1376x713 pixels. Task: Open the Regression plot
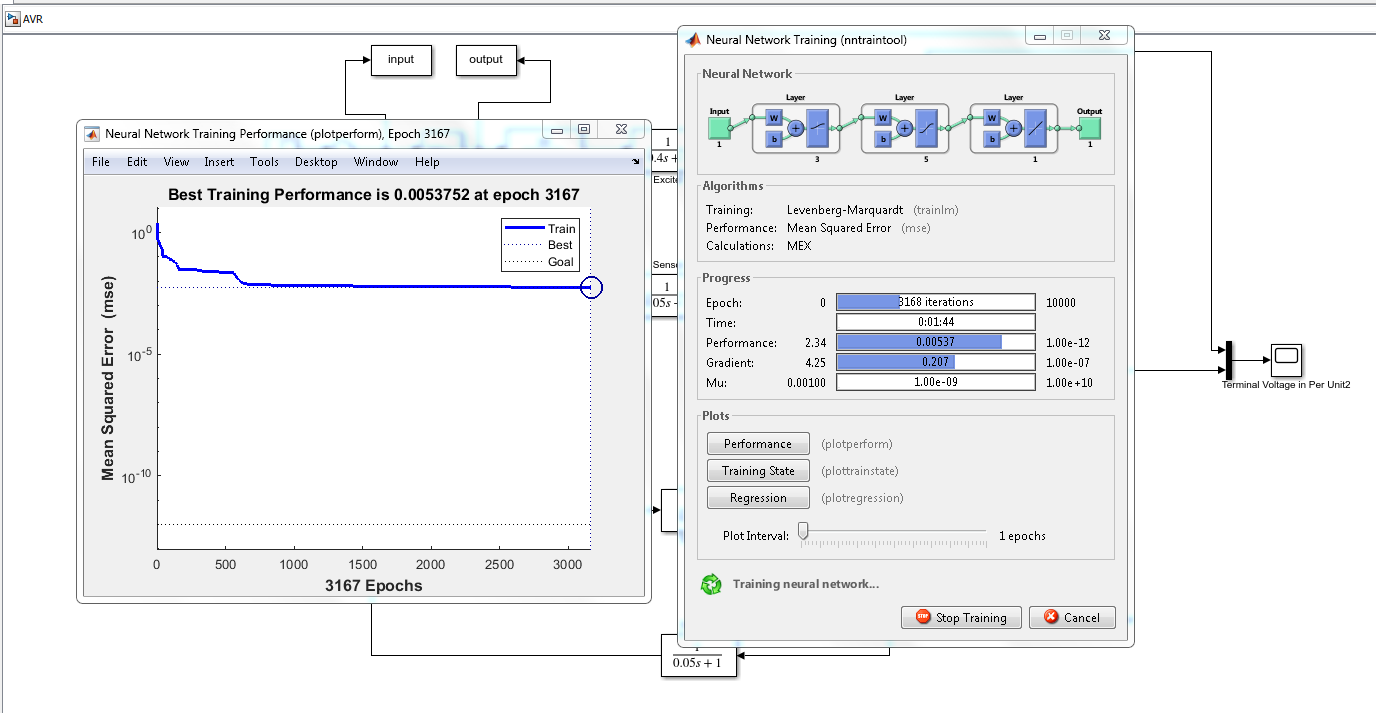point(757,497)
